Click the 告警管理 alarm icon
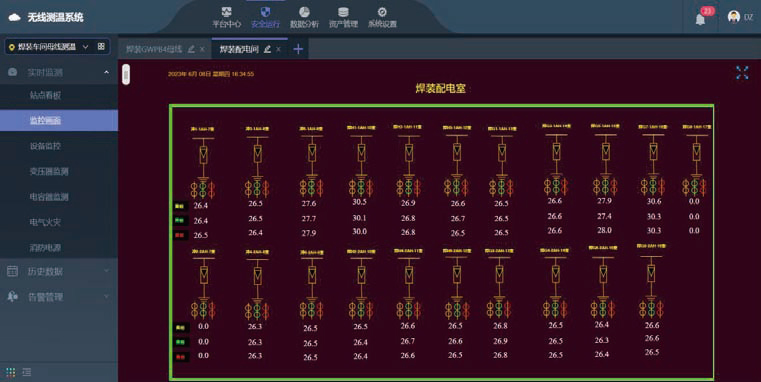761x382 pixels. click(x=13, y=297)
